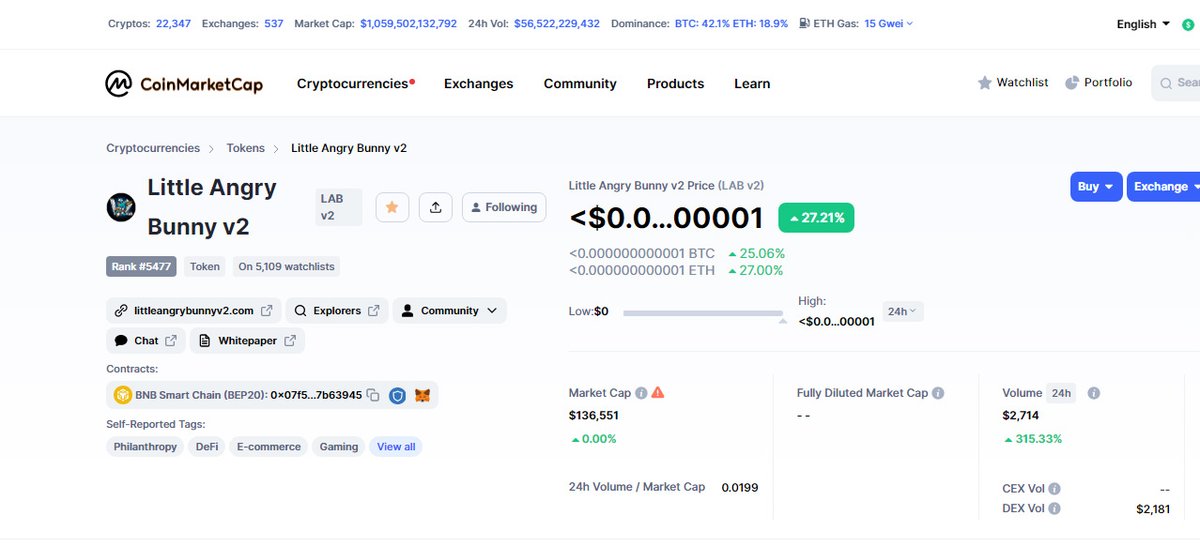Open the Exchange dropdown button

coord(1165,186)
